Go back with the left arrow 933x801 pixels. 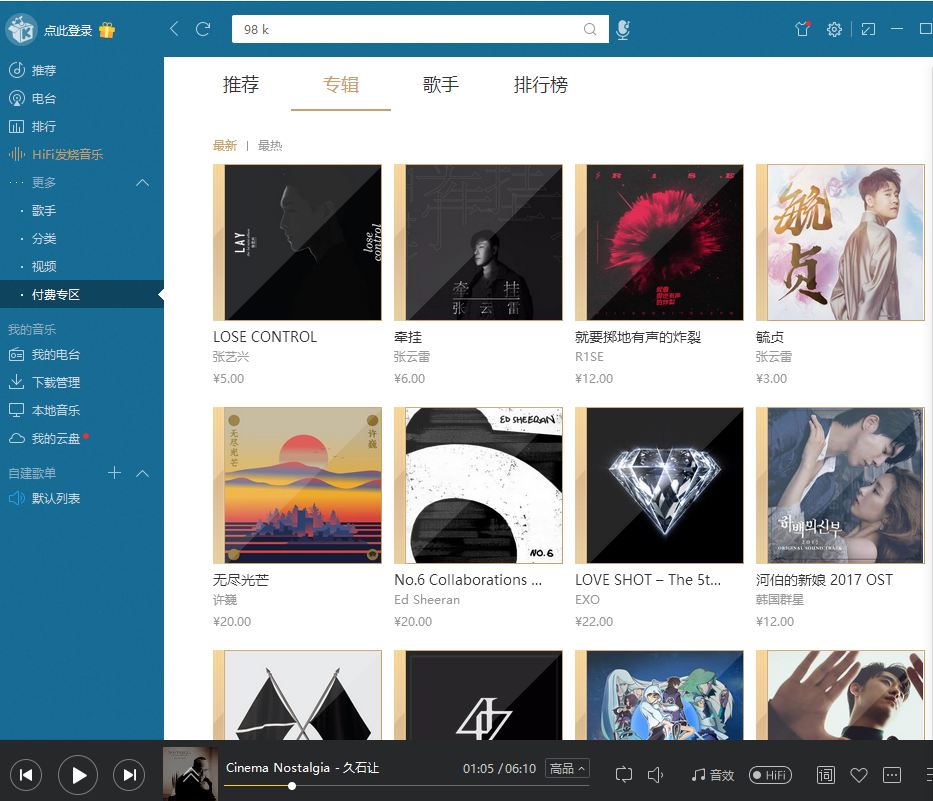coord(174,29)
